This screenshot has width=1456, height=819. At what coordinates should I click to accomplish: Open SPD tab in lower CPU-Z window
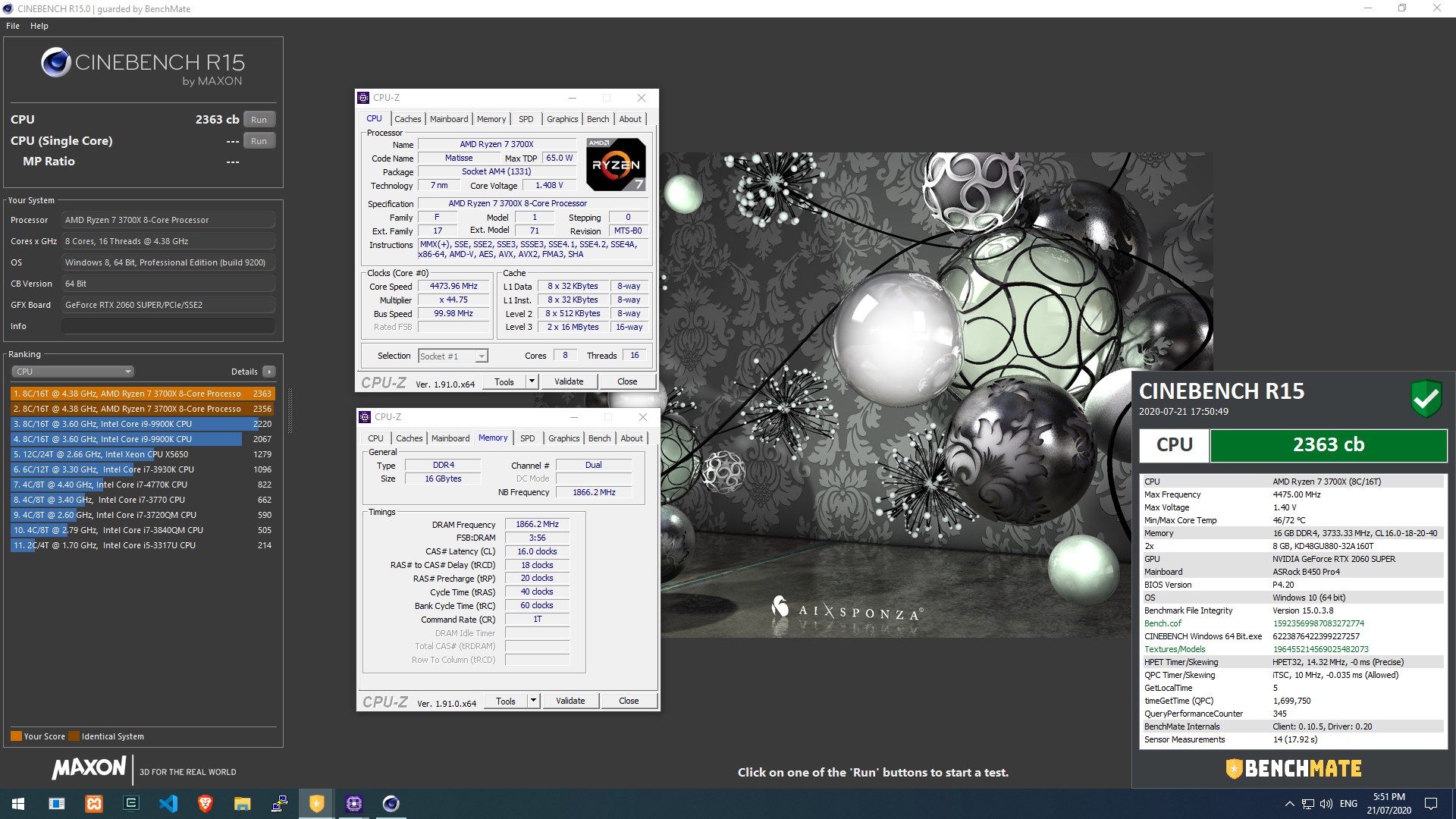click(528, 438)
